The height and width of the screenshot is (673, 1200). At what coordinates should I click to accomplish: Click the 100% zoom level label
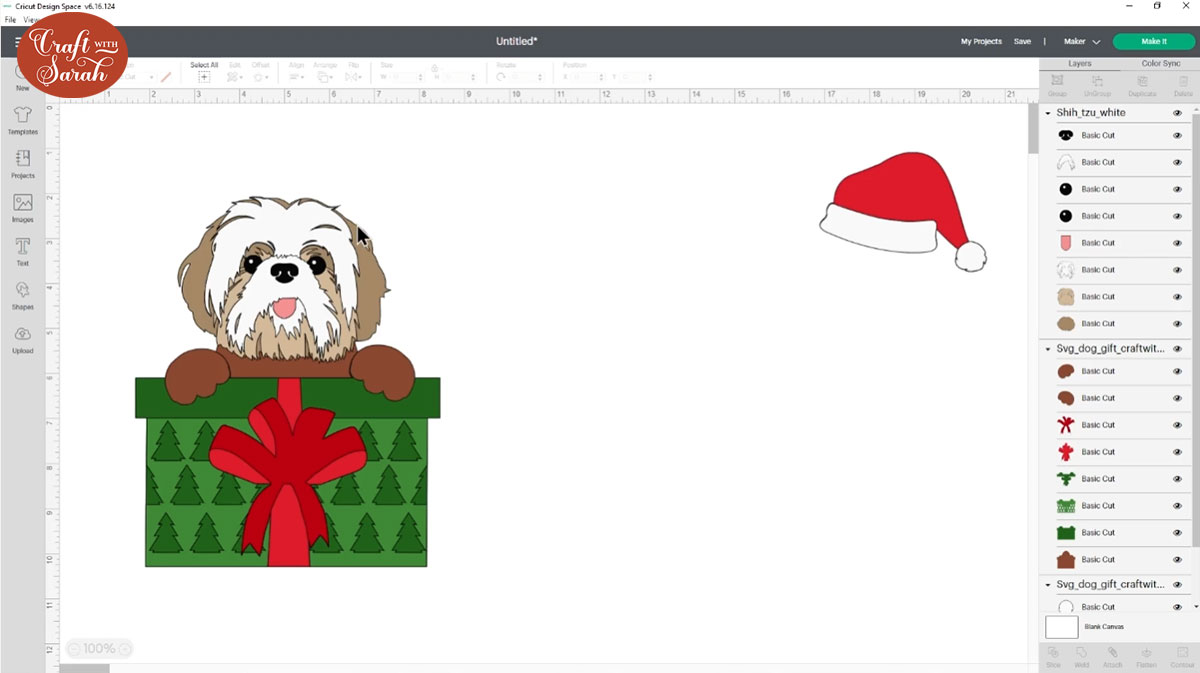(x=98, y=649)
